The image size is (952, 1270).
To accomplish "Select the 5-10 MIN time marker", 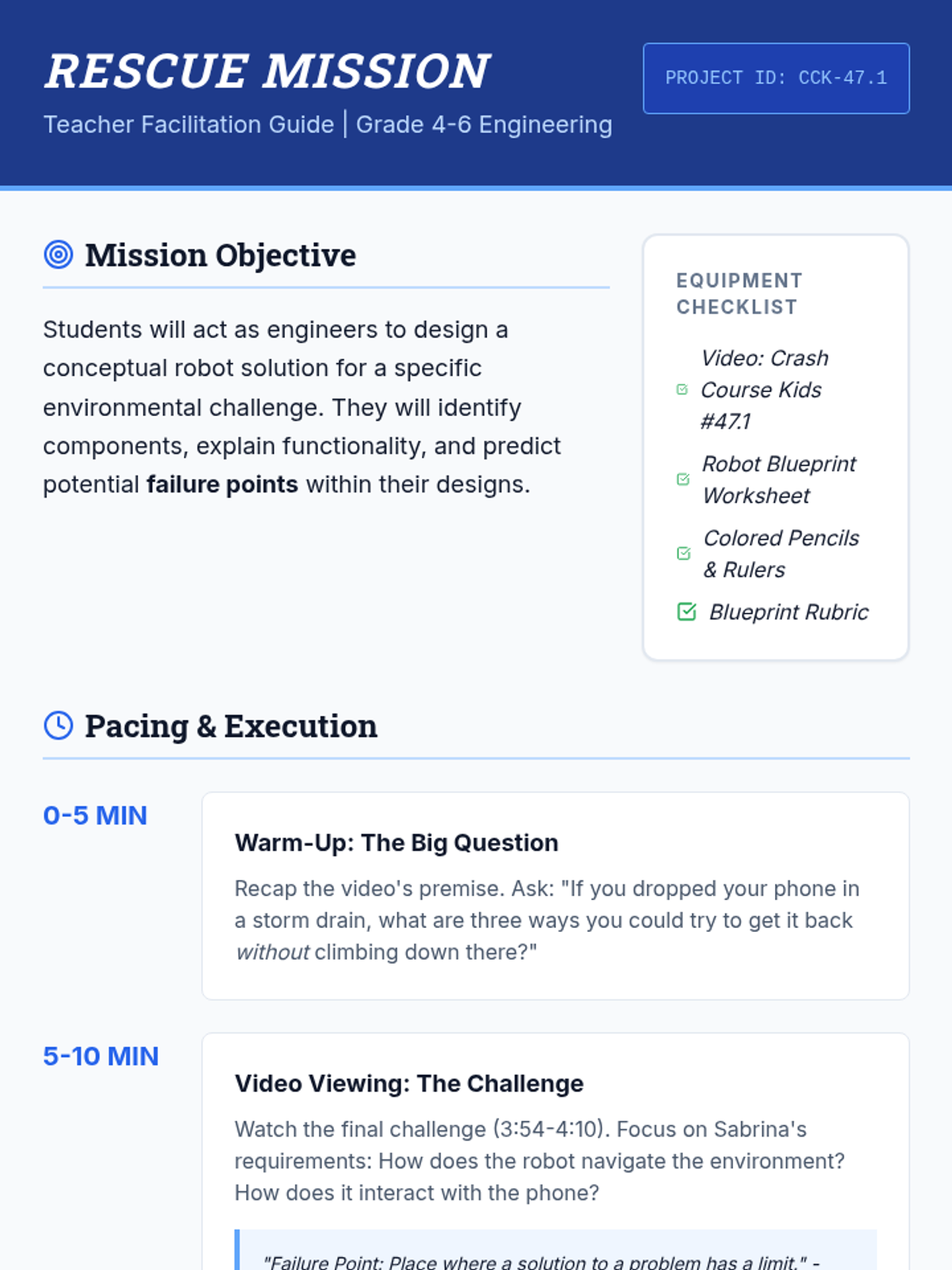I will click(101, 1056).
